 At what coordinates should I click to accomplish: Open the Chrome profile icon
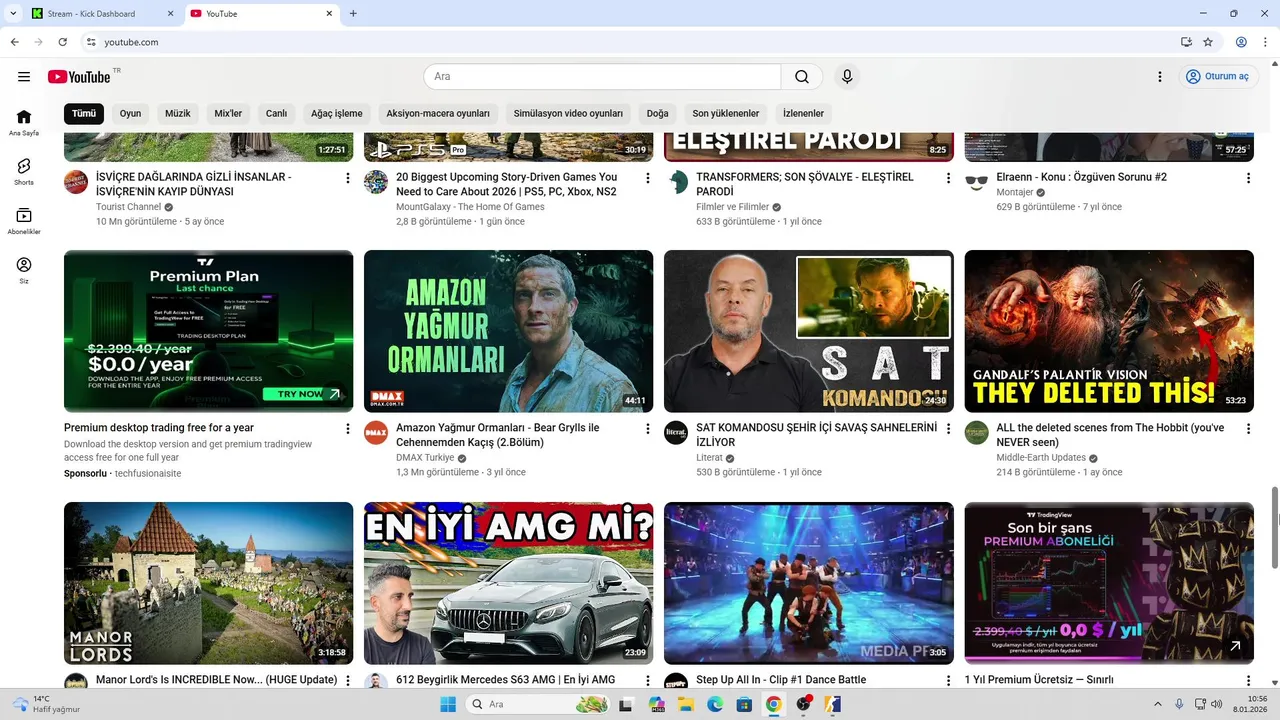(x=1241, y=42)
